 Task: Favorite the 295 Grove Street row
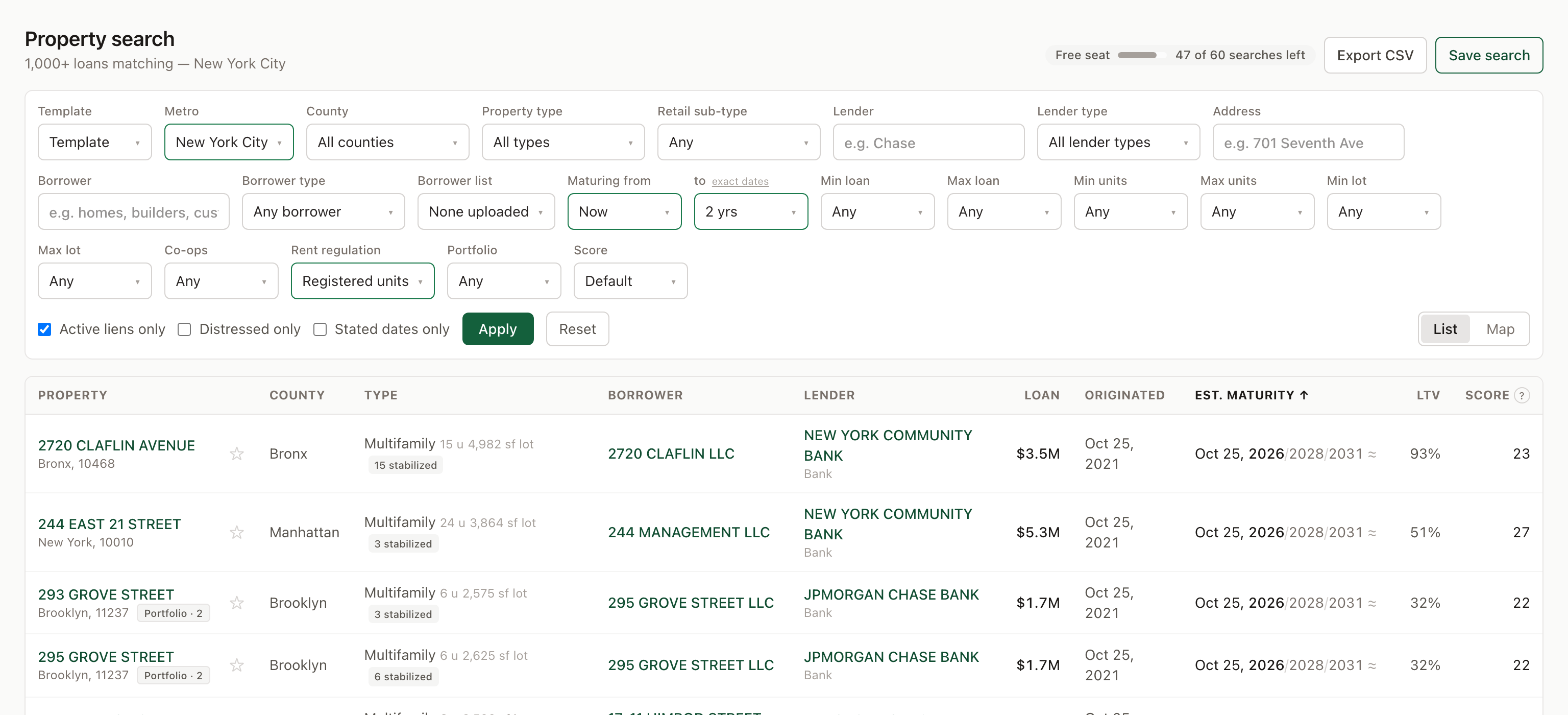[x=237, y=665]
